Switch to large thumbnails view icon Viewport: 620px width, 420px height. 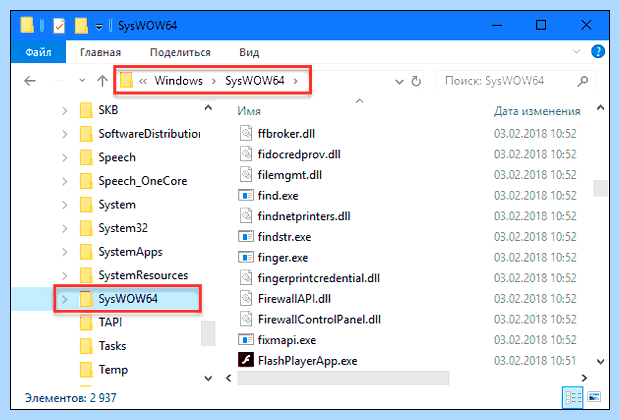pyautogui.click(x=594, y=397)
